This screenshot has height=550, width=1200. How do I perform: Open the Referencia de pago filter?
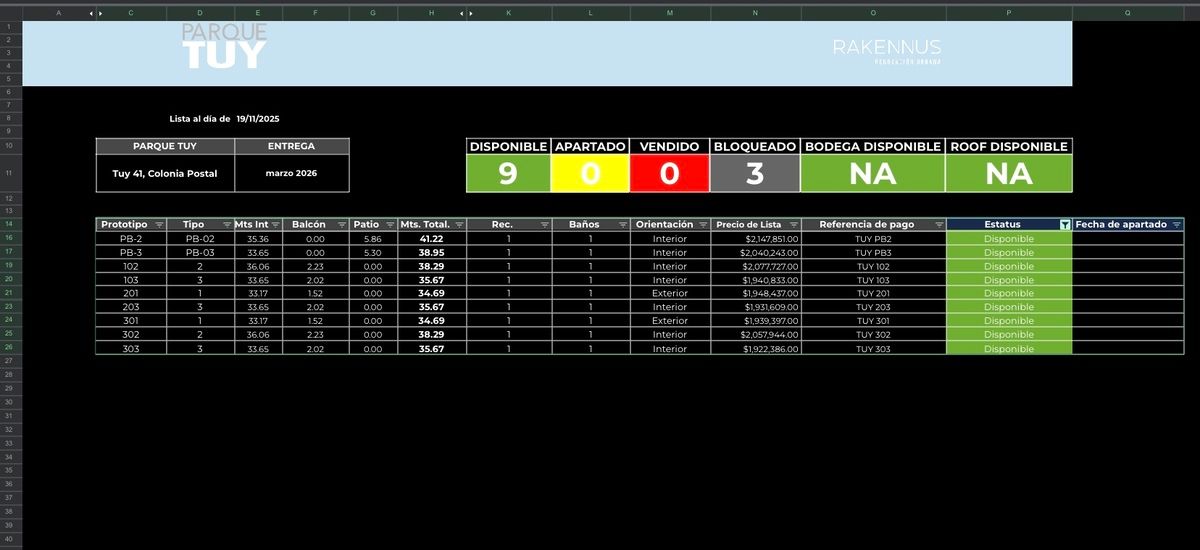[x=938, y=225]
